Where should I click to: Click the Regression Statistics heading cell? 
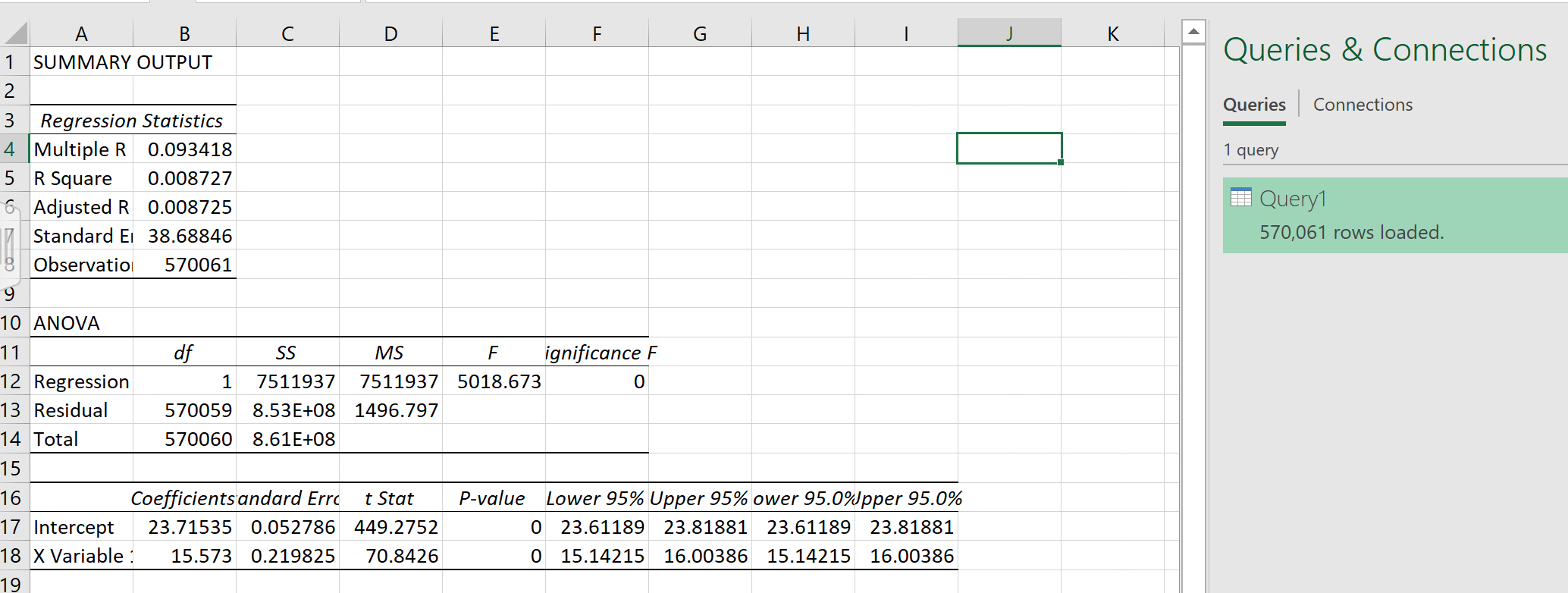pyautogui.click(x=132, y=120)
